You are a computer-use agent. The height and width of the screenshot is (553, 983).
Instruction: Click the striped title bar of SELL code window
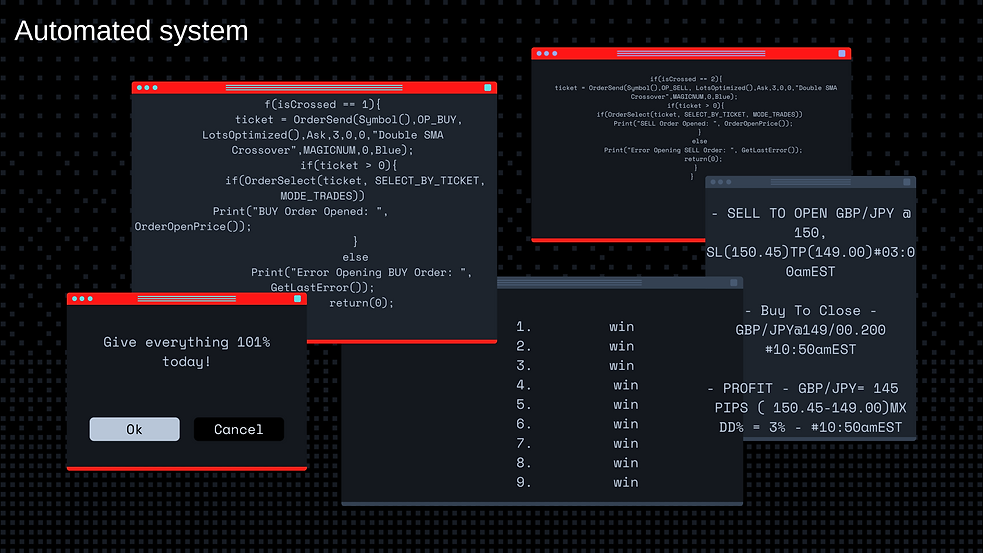click(x=691, y=54)
